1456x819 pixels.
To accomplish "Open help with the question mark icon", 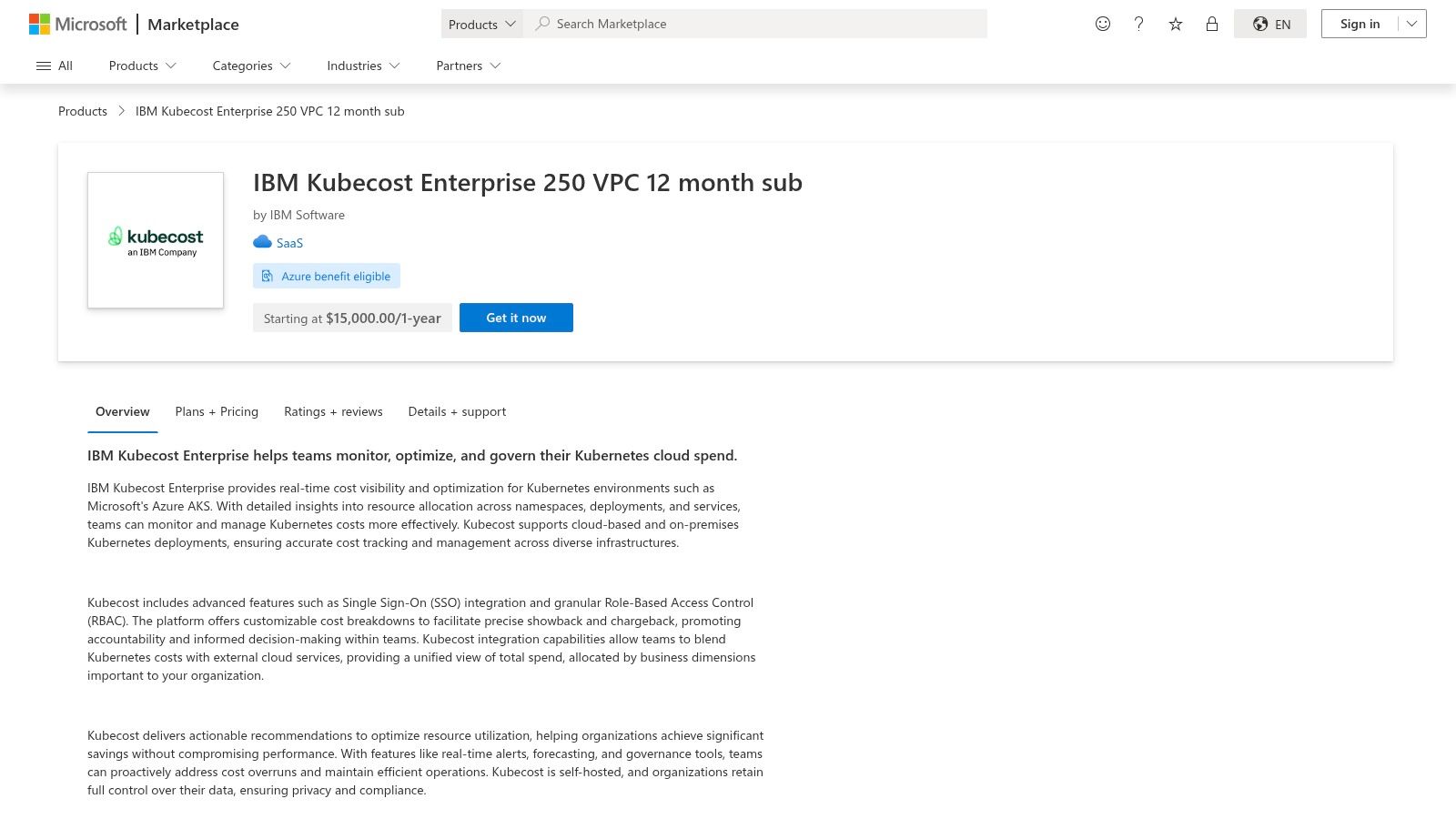I will (1138, 24).
